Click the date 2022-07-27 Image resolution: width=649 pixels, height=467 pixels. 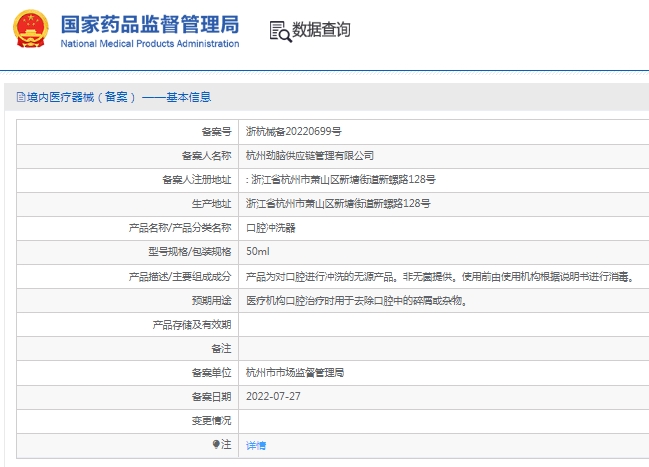click(273, 397)
